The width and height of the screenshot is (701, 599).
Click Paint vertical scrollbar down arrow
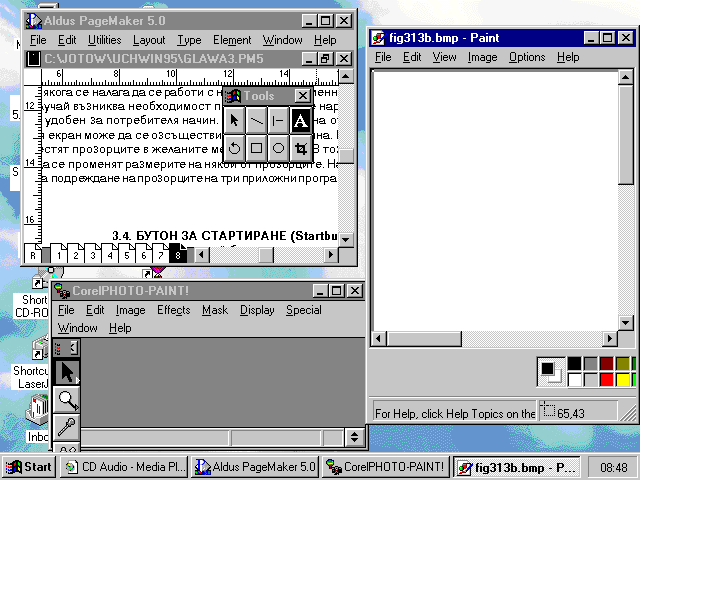(x=626, y=323)
